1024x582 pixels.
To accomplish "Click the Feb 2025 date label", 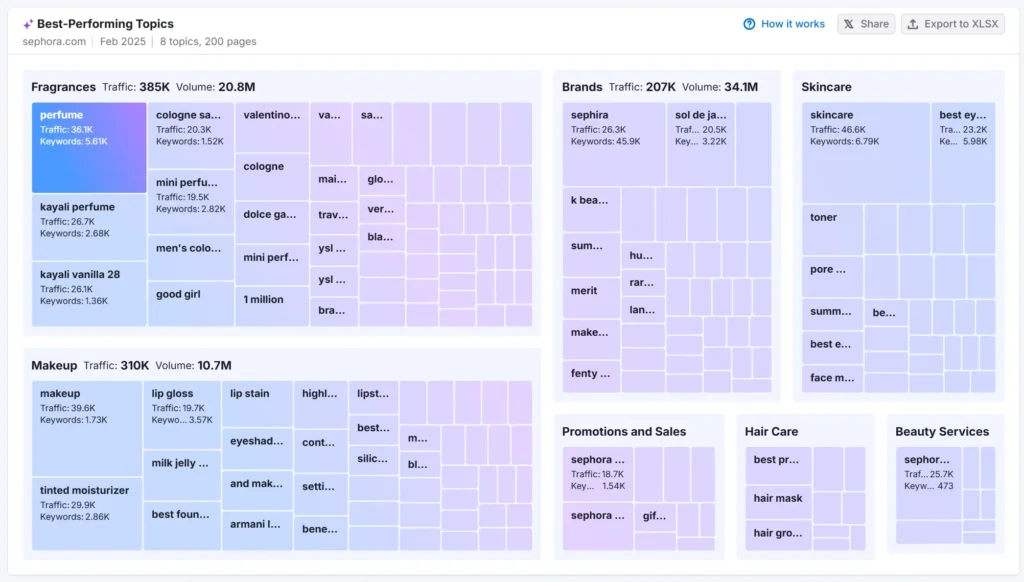I will point(123,42).
